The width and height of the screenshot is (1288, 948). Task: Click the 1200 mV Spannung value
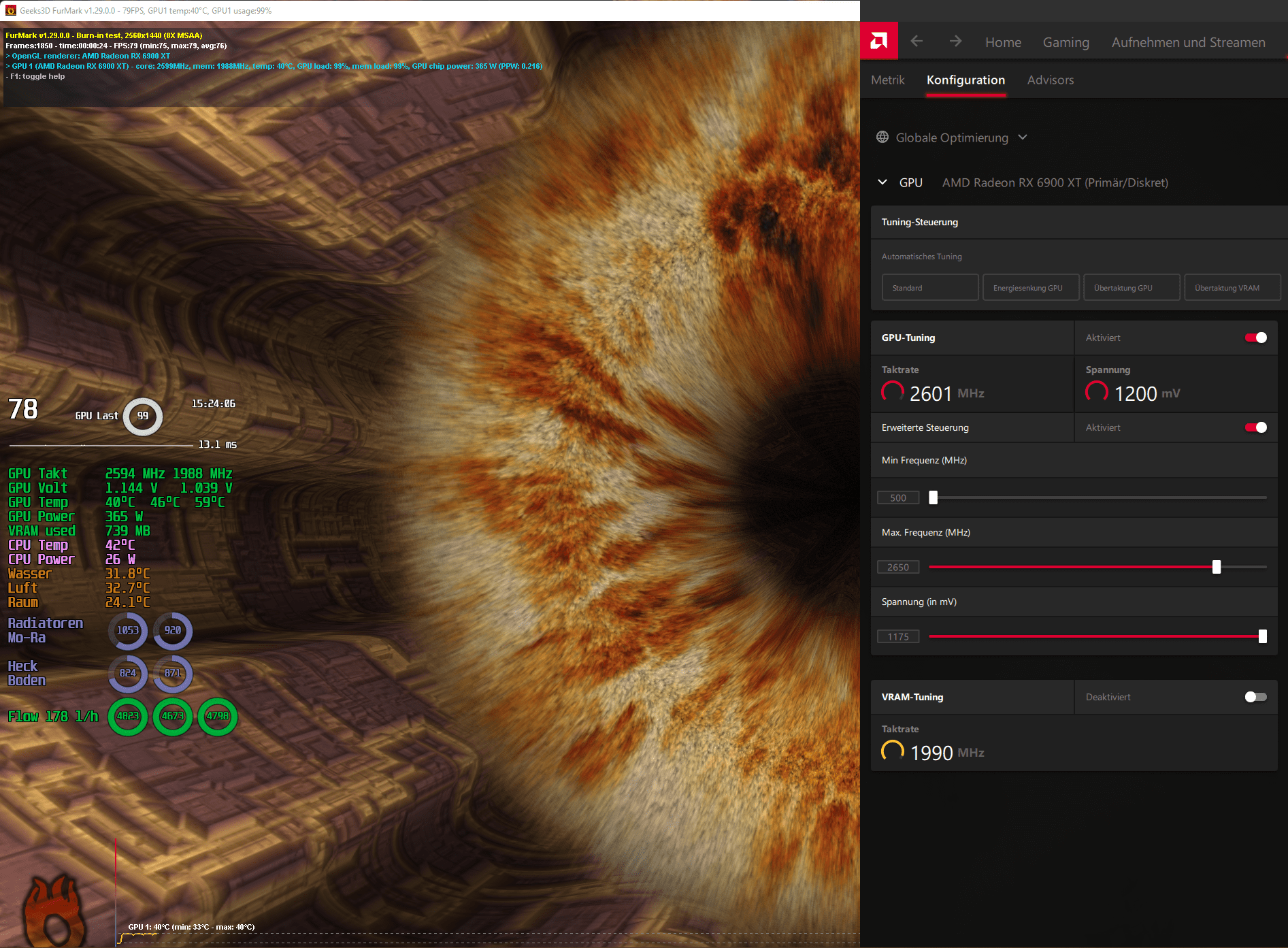point(1147,393)
